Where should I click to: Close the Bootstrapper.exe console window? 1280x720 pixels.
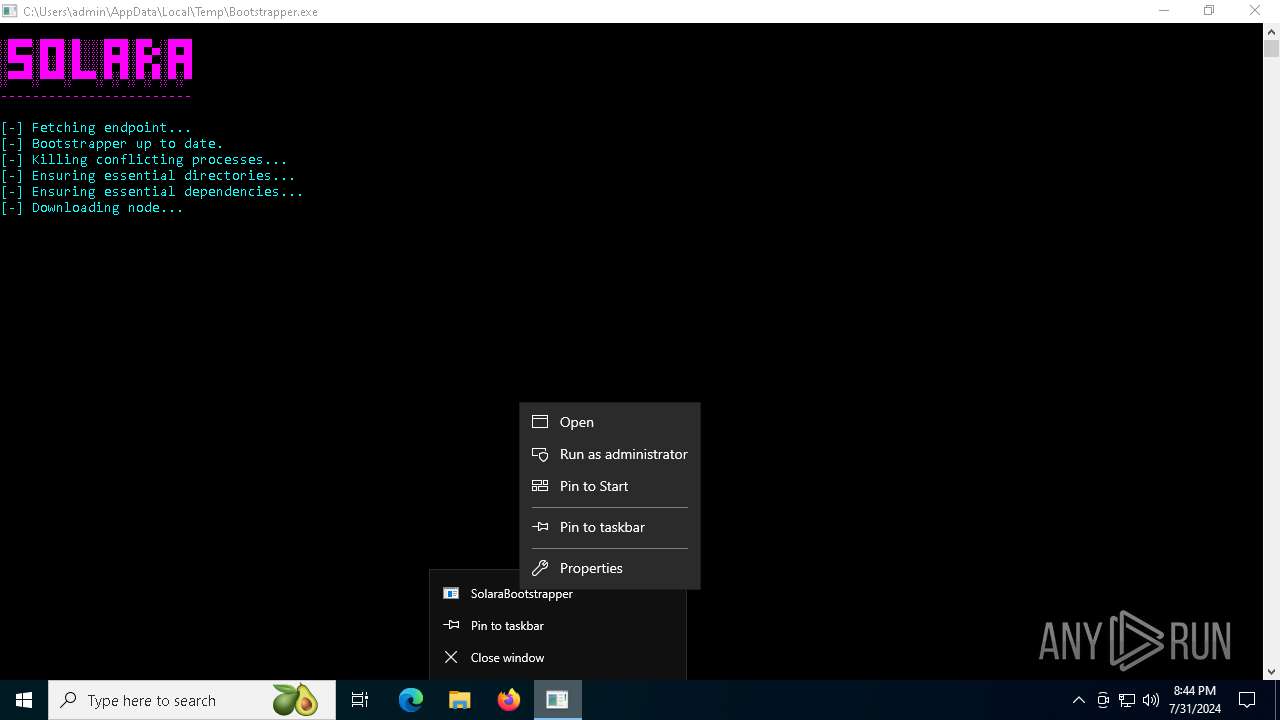pos(1255,11)
